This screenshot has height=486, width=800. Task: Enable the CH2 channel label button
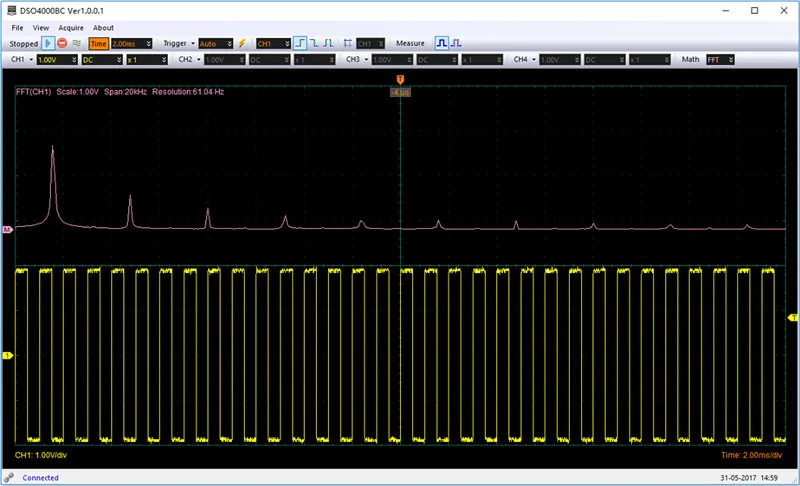click(185, 60)
